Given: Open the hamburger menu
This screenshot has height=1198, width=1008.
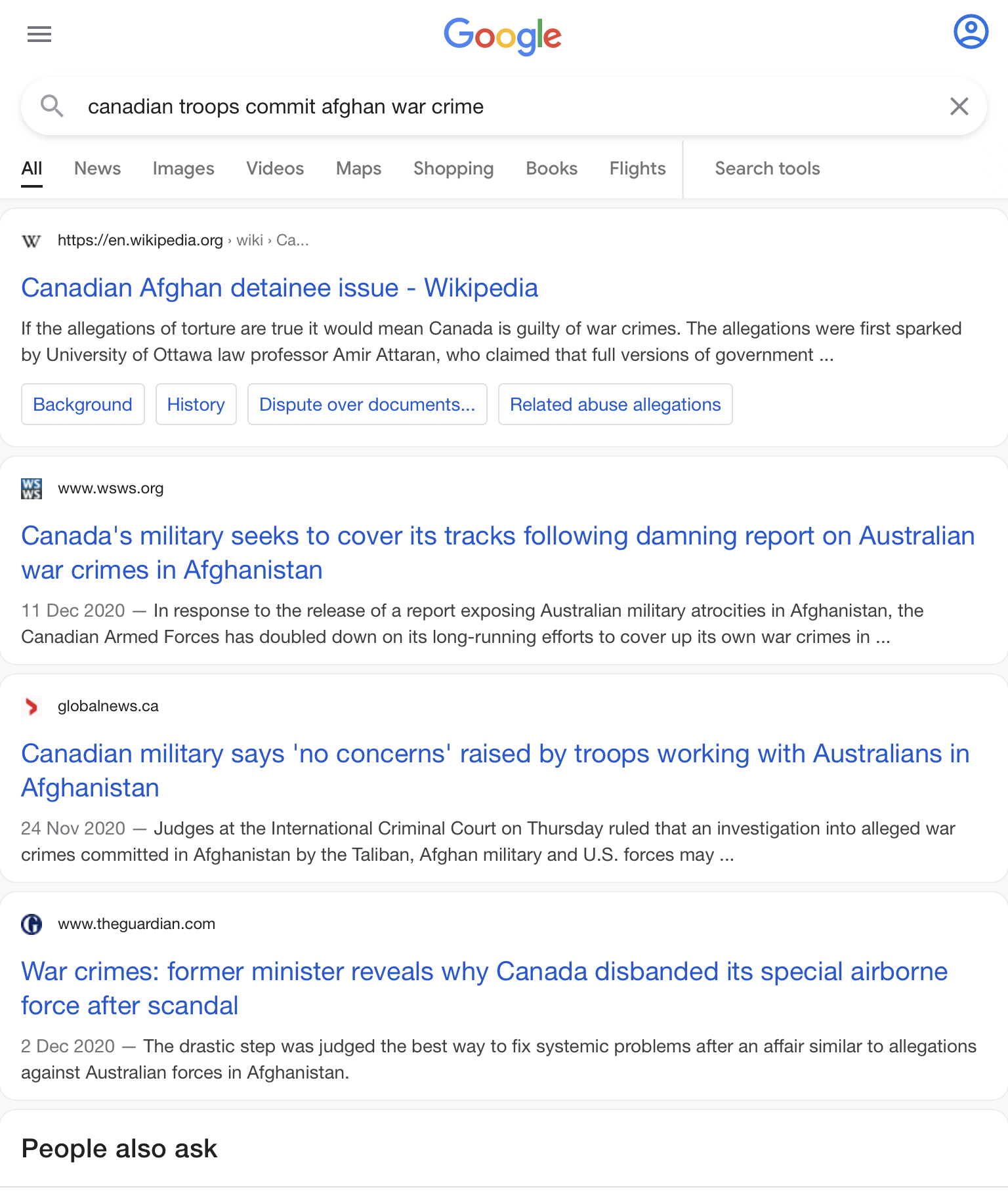Looking at the screenshot, I should tap(39, 34).
